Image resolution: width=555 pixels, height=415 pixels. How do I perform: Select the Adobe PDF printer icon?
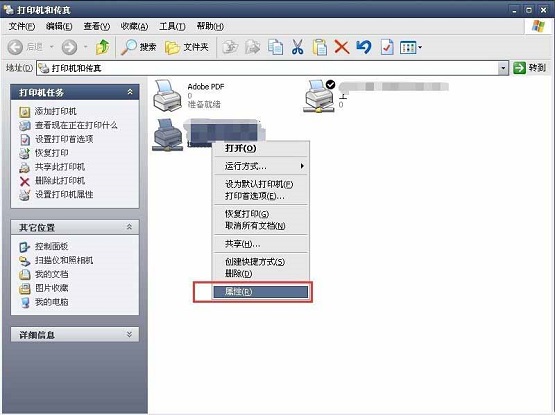coord(167,96)
